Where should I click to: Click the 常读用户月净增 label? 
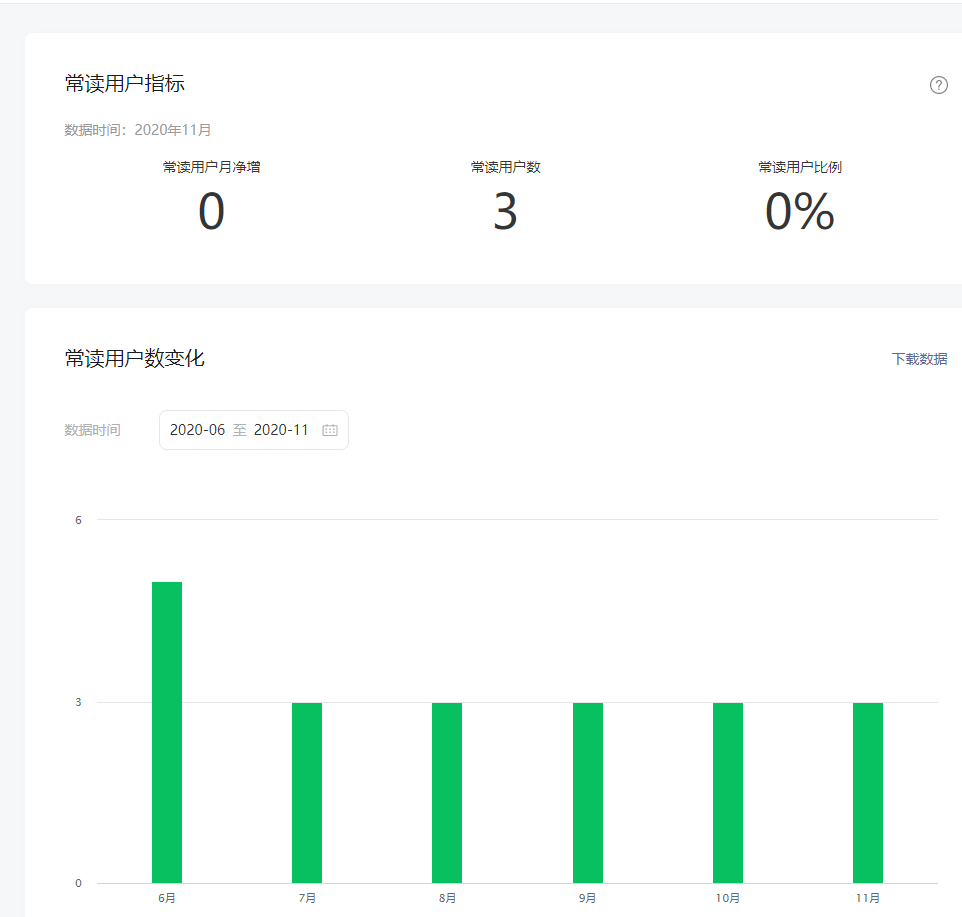pos(211,167)
